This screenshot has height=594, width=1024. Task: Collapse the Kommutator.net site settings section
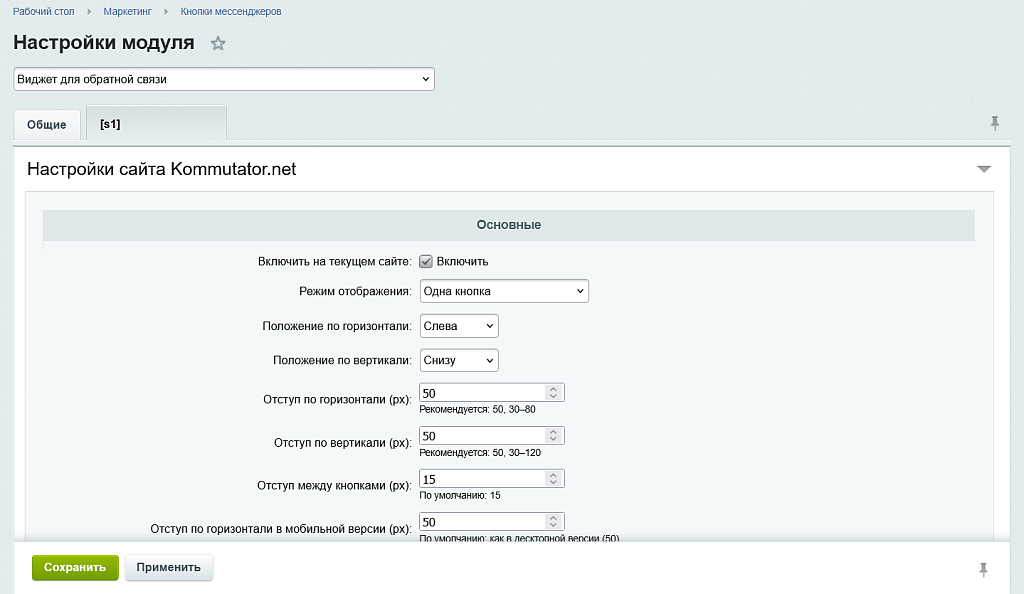coord(983,170)
